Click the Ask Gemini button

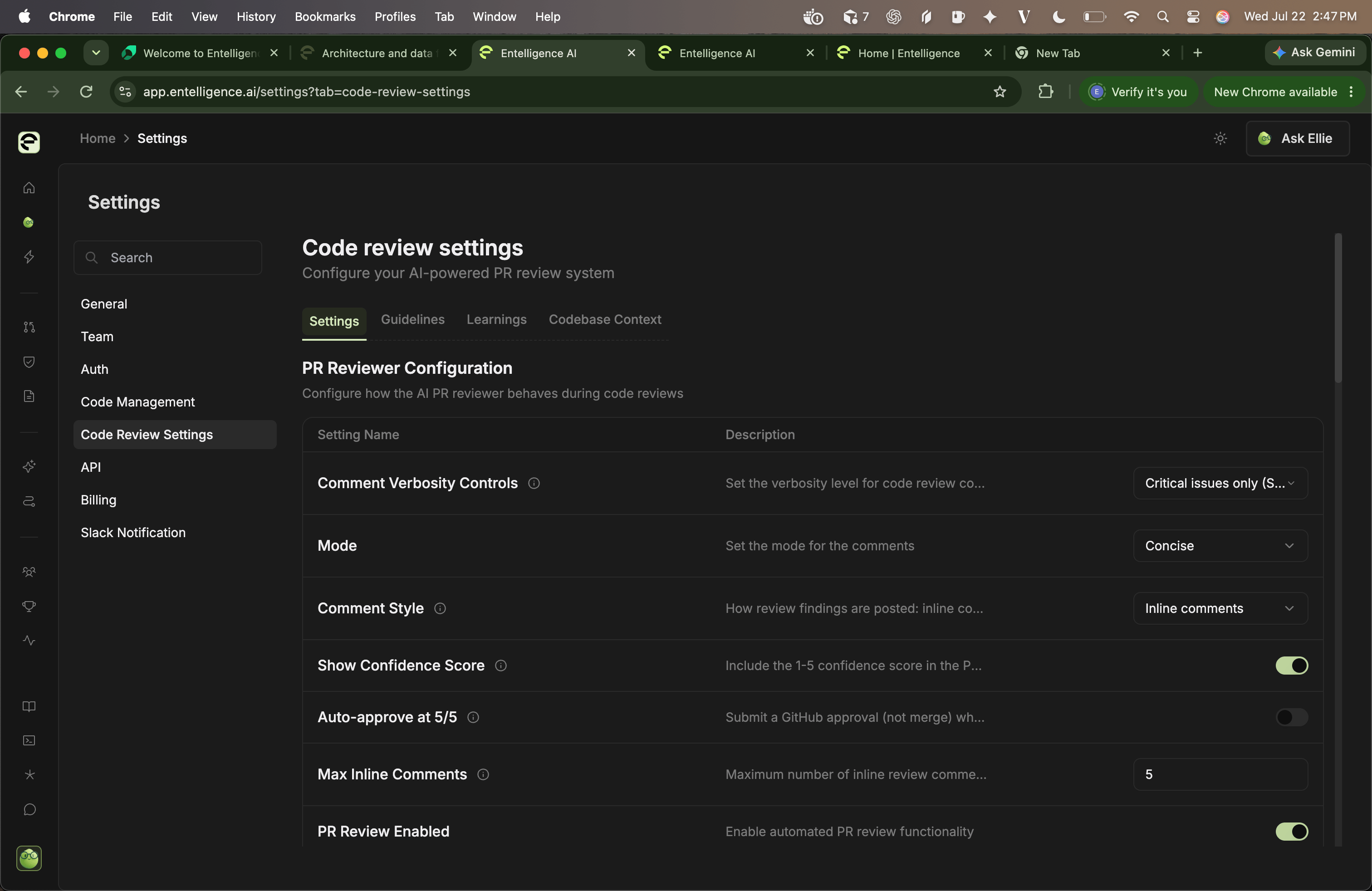point(1315,53)
